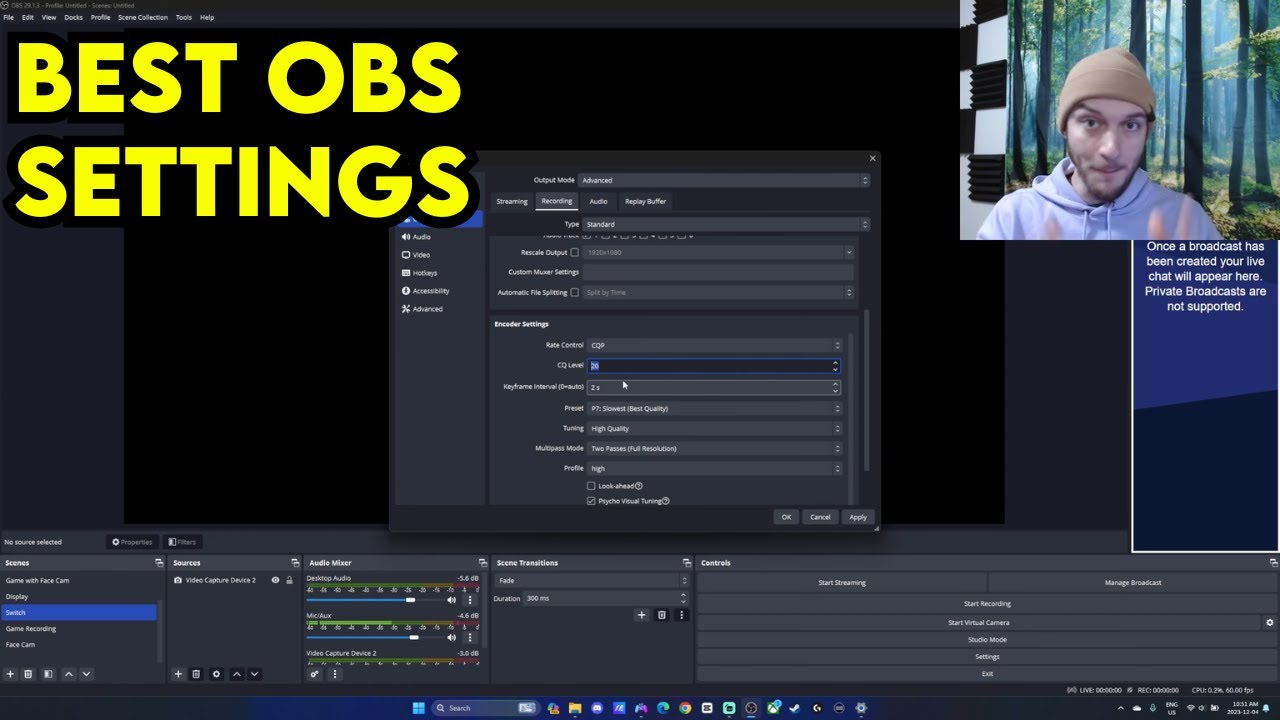Open Chrome from the taskbar
1280x720 pixels.
pos(685,708)
